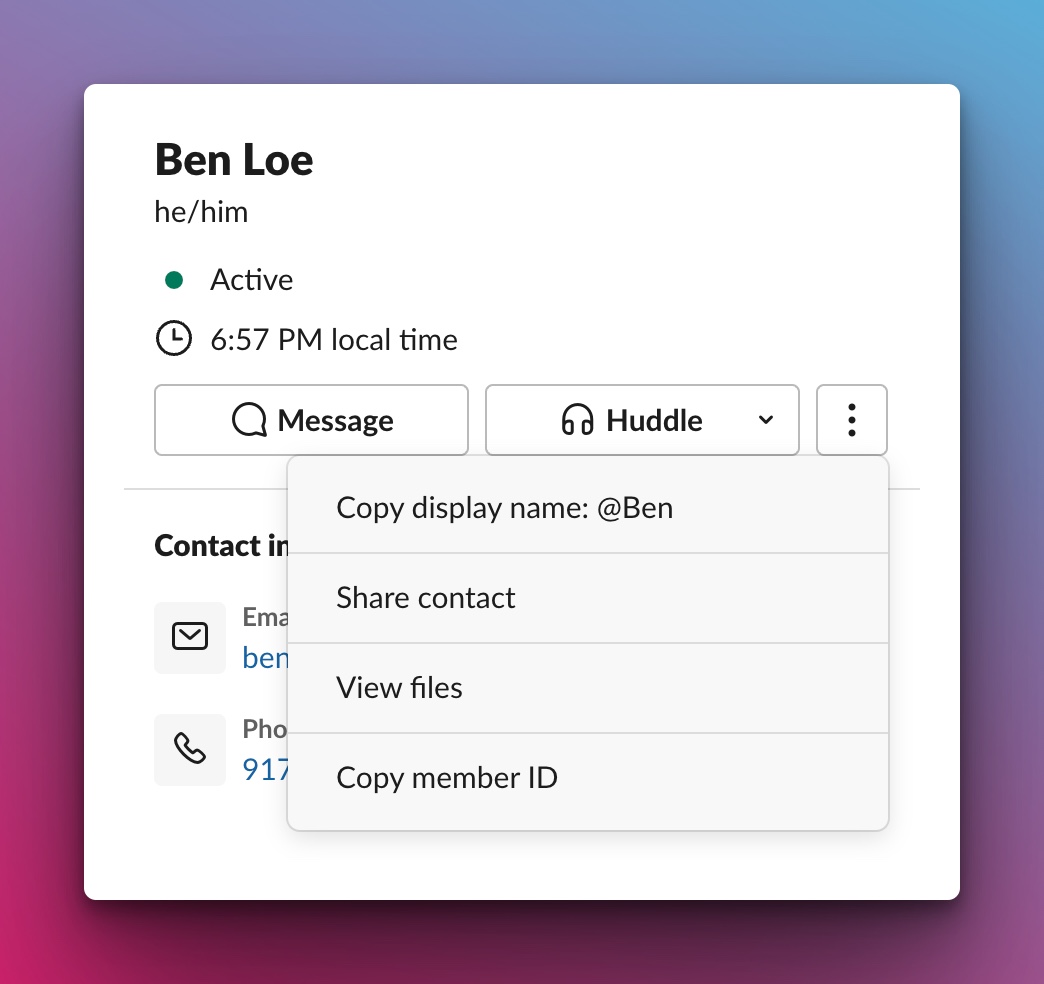Click the Contact information heading
This screenshot has height=984, width=1044.
221,546
